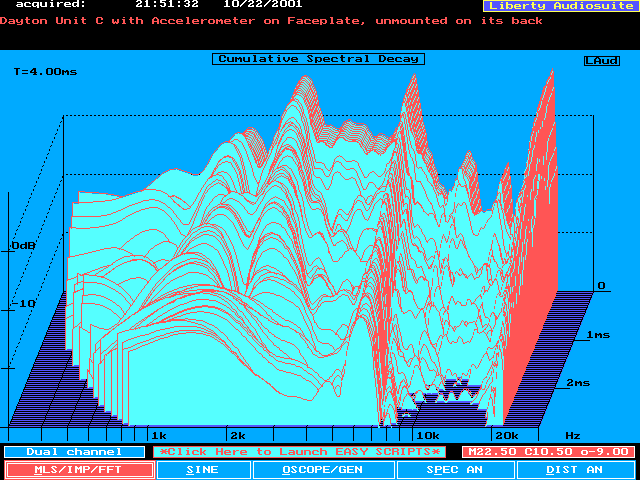The height and width of the screenshot is (480, 640).
Task: Click the Dual channel mode indicator
Action: pos(59,452)
